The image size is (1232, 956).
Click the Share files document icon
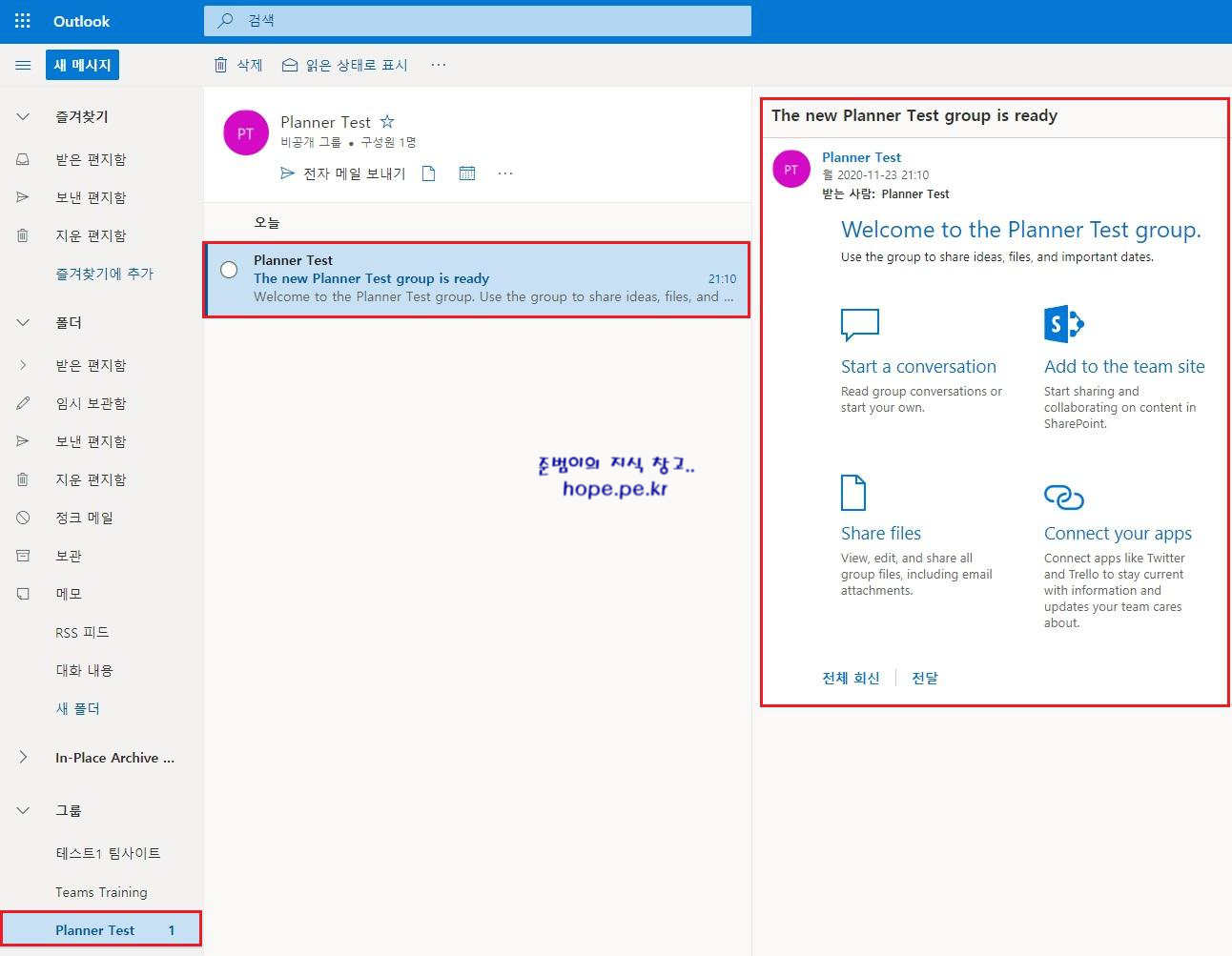853,493
